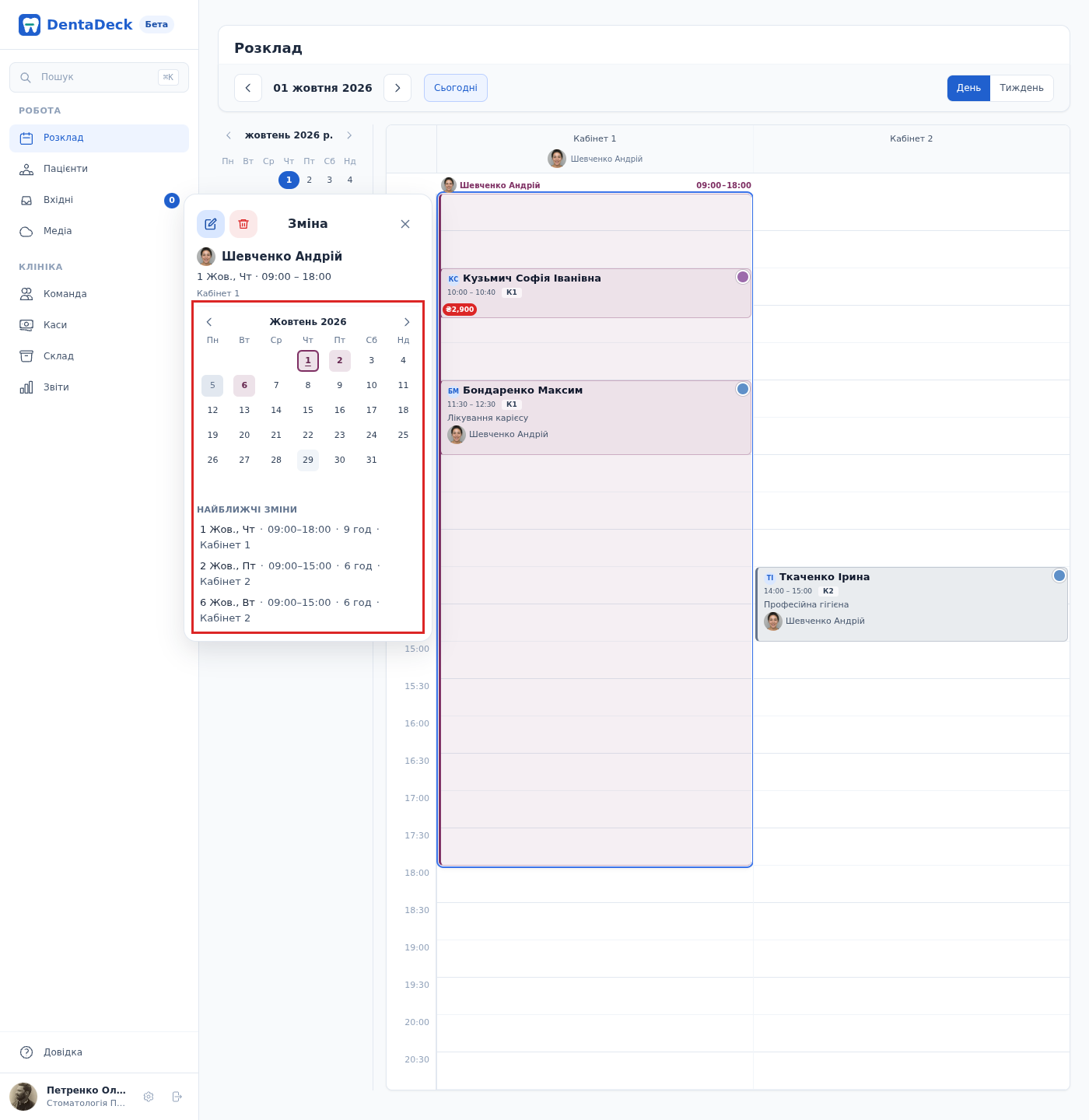Select day 6 in the popup calendar
Image resolution: width=1089 pixels, height=1120 pixels.
coord(244,386)
